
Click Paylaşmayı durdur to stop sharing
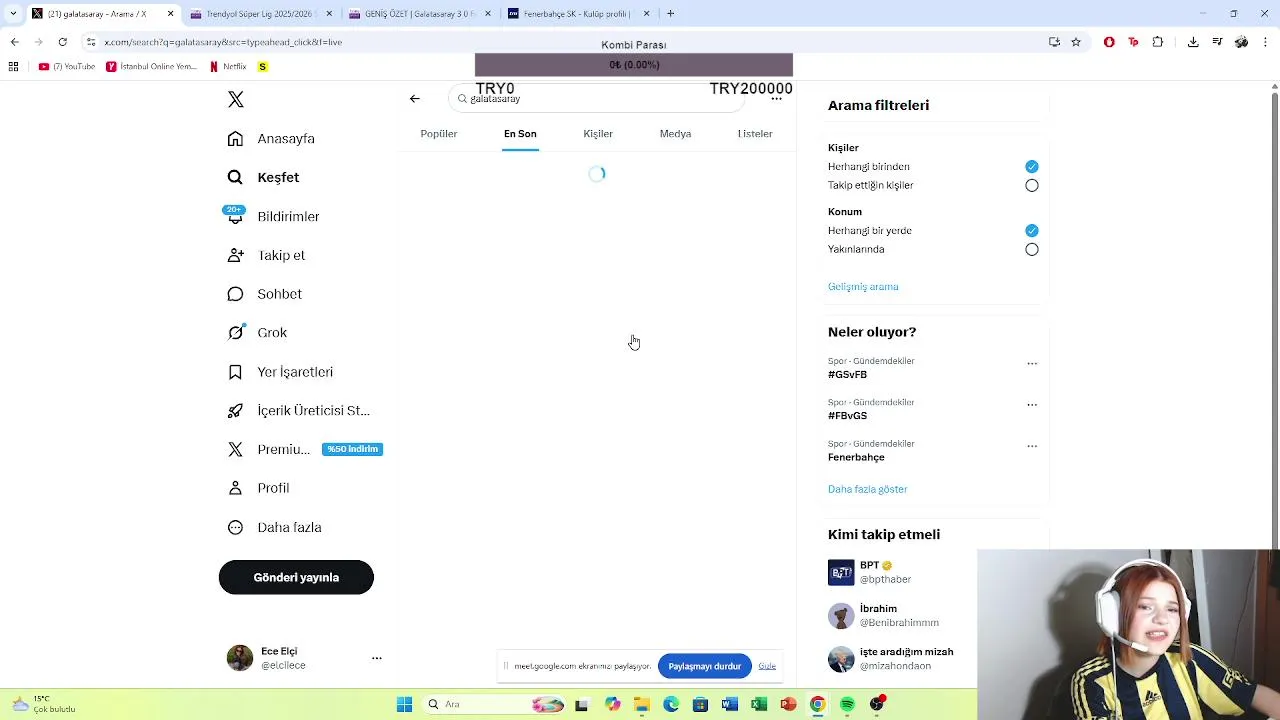(704, 666)
